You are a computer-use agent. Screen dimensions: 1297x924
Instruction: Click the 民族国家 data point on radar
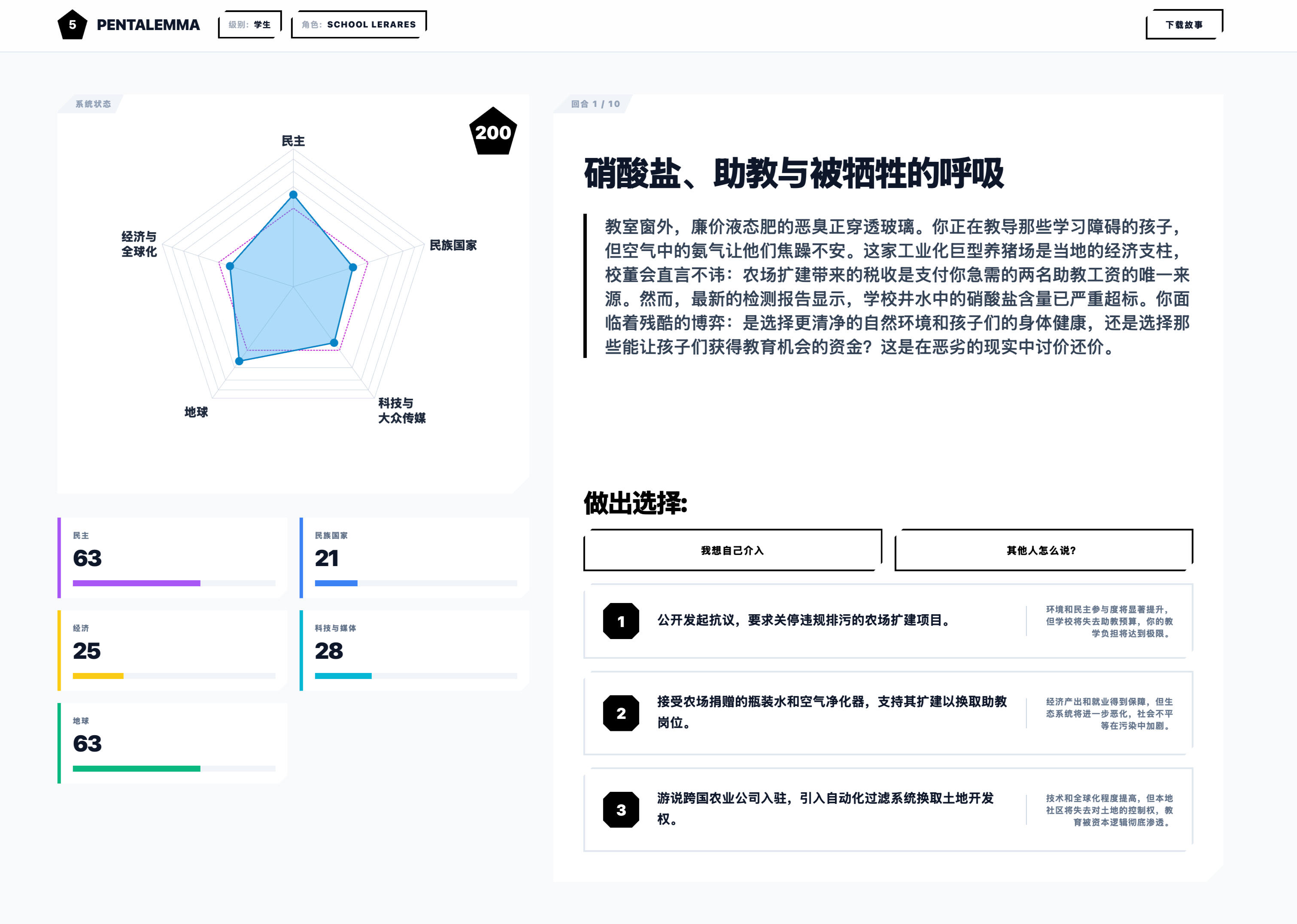coord(353,267)
